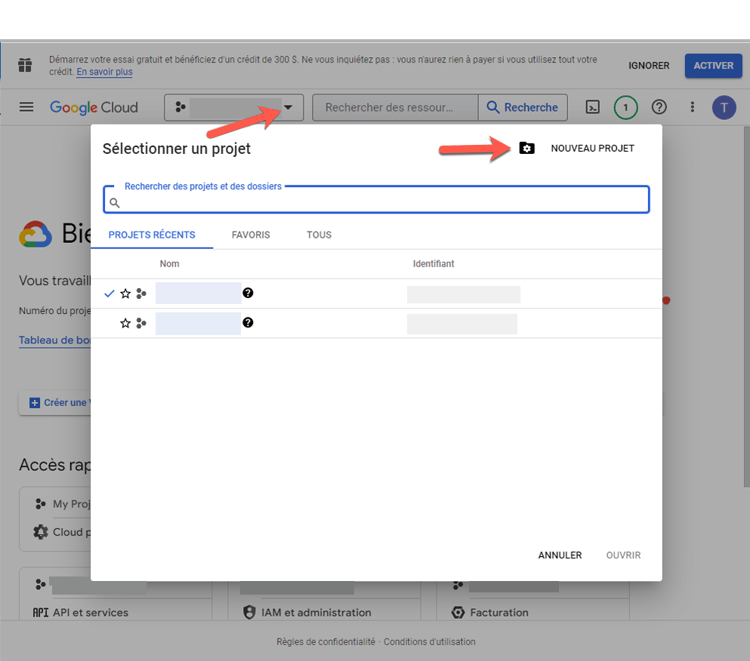The image size is (750, 661).
Task: Click project icon in first checked row
Action: pos(141,294)
